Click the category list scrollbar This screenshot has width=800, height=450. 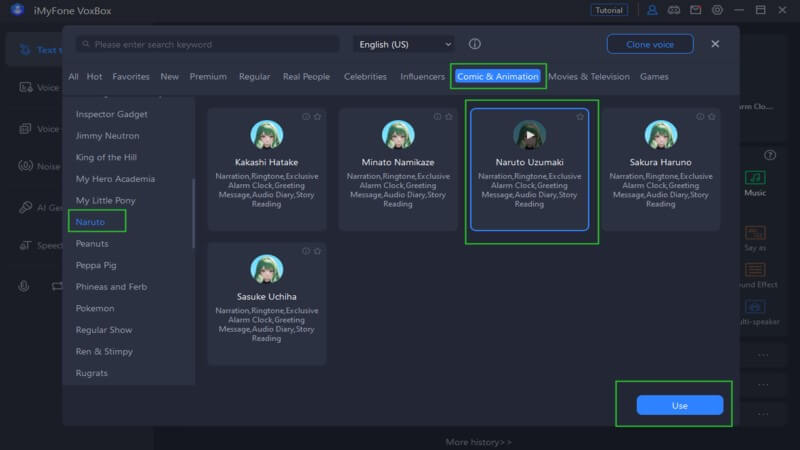point(193,213)
